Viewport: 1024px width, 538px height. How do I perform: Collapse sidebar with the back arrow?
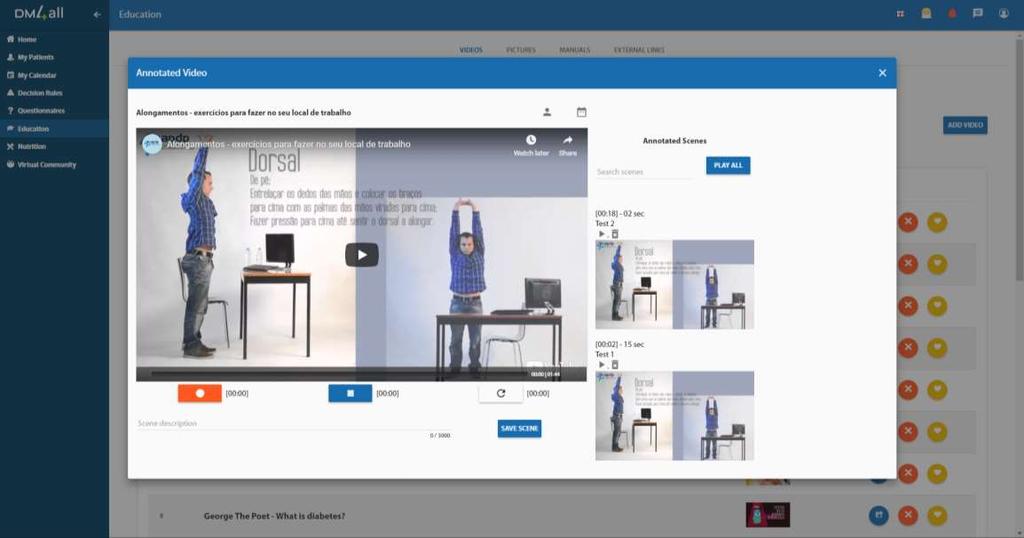pos(97,14)
